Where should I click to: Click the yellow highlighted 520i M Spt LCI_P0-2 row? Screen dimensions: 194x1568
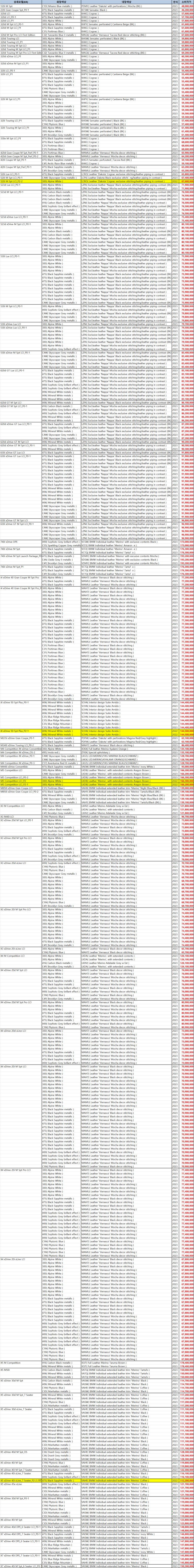[97, 181]
